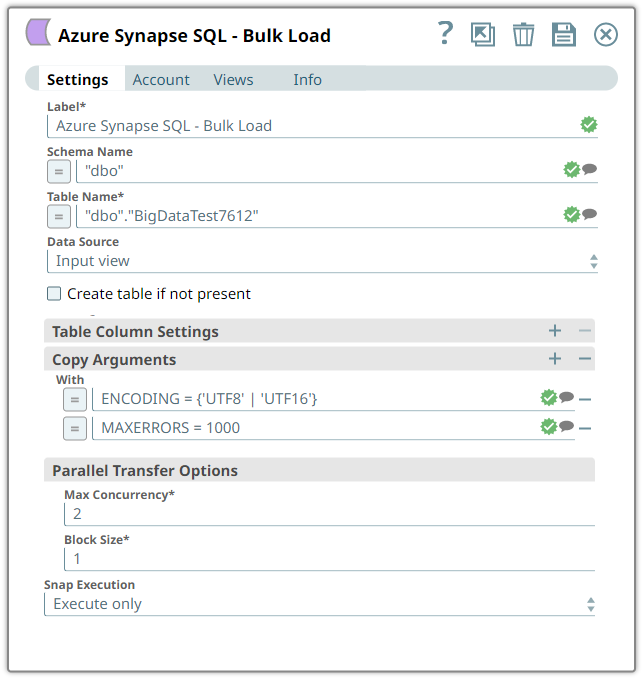Viewport: 643px width, 681px height.
Task: Click validation checkmark on MAXERRORS row
Action: point(548,426)
